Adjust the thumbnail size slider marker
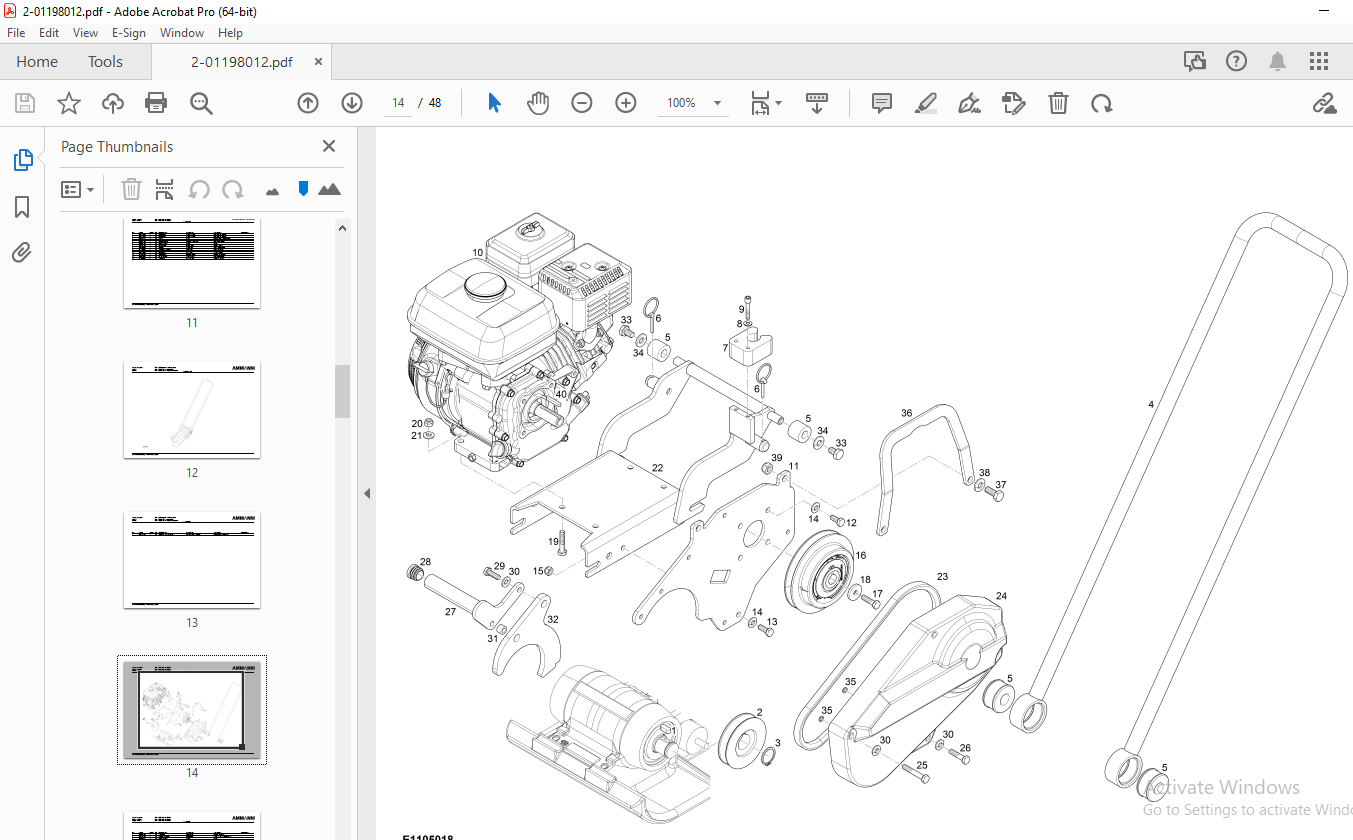The image size is (1353, 840). coord(303,188)
